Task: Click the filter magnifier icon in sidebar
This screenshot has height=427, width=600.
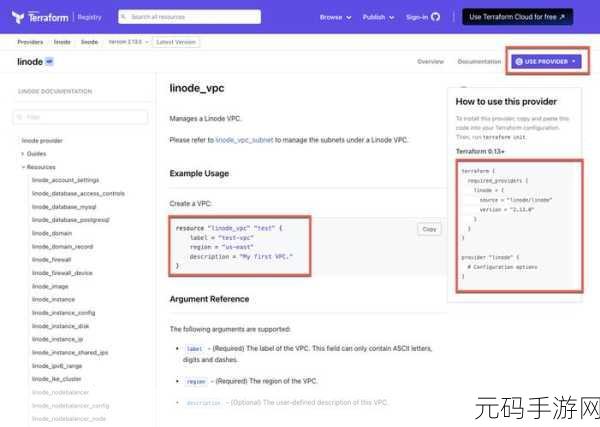Action: [20, 117]
